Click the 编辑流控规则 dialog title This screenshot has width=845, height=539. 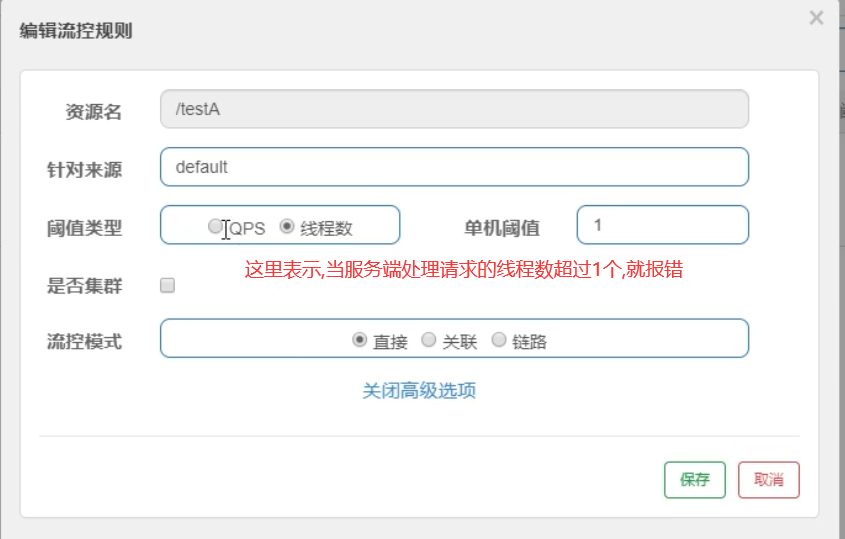click(x=76, y=30)
